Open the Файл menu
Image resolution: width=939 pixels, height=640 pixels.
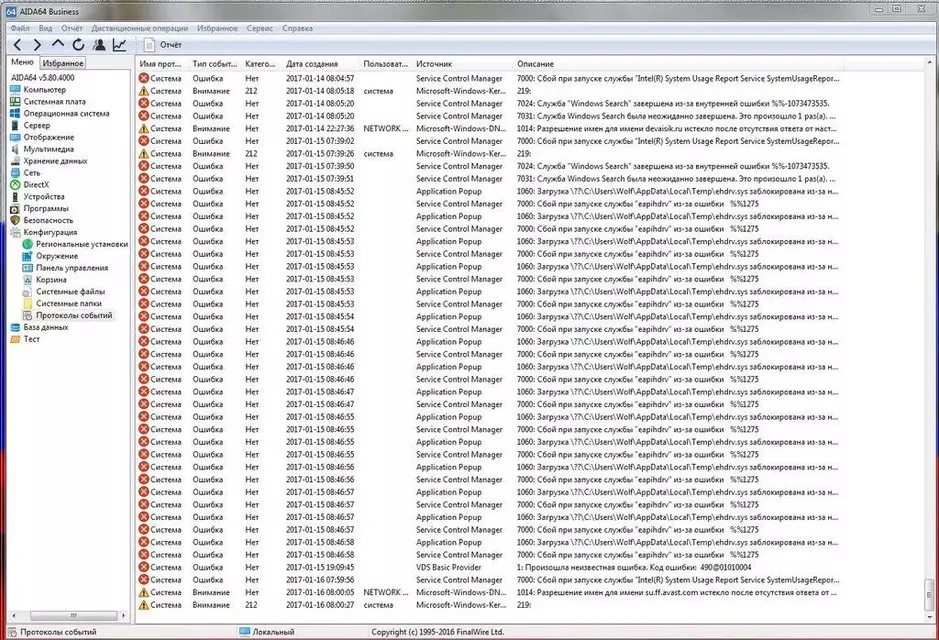point(20,28)
